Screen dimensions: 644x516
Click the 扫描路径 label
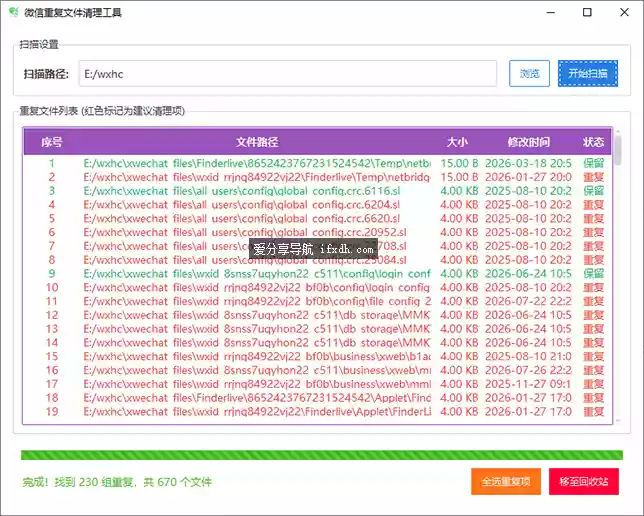[x=46, y=74]
